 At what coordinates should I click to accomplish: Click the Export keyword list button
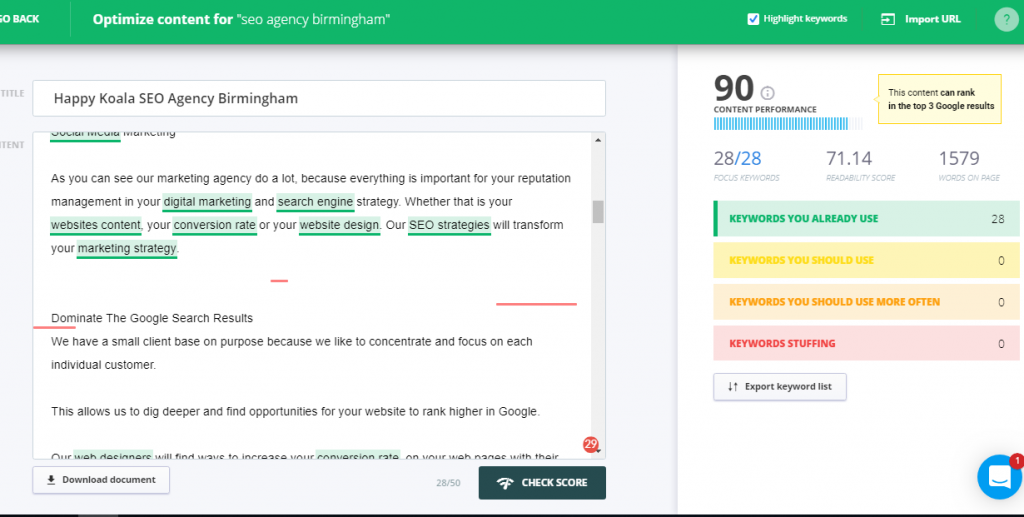(x=780, y=387)
